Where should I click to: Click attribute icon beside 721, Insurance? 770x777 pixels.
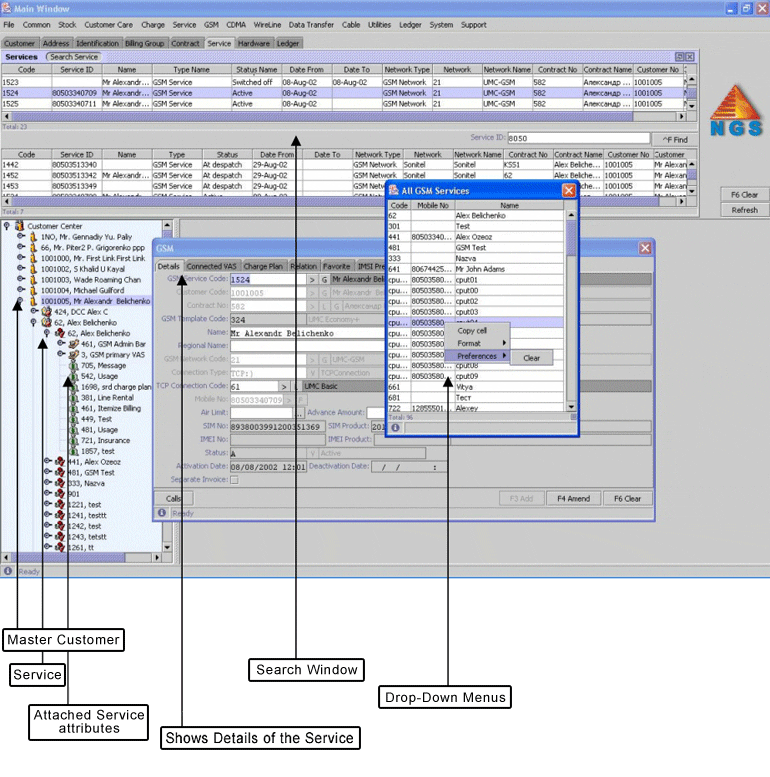click(73, 441)
